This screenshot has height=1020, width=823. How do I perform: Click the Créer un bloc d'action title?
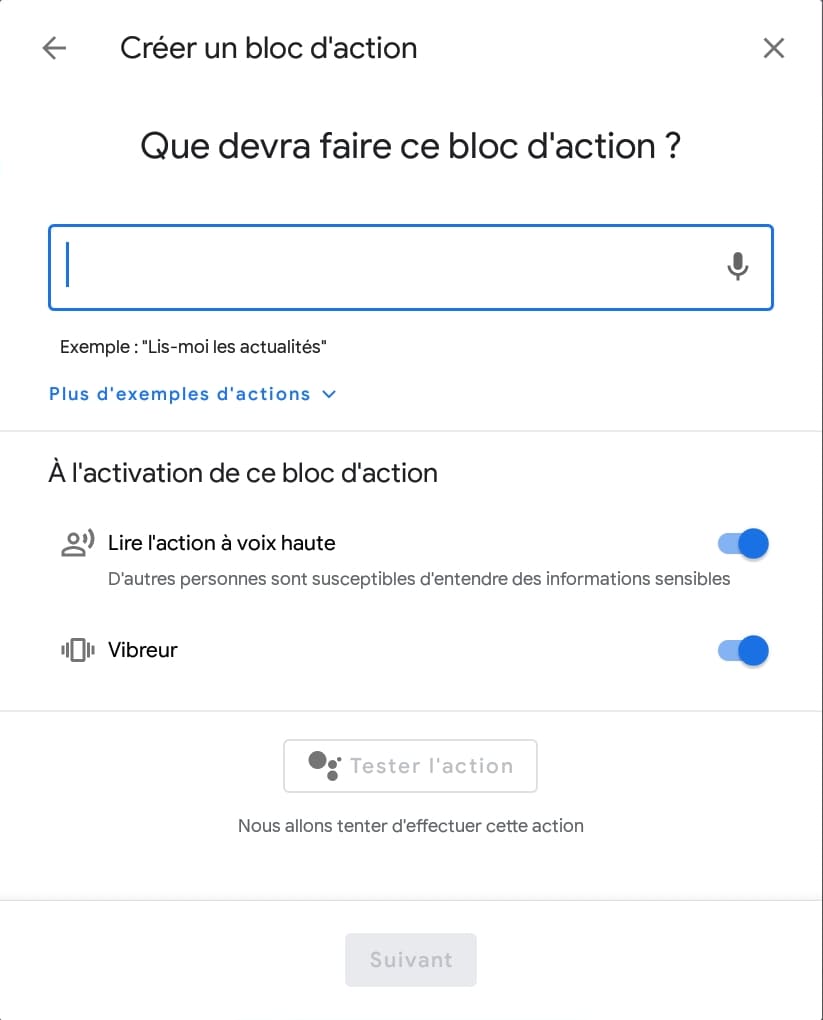(x=268, y=48)
